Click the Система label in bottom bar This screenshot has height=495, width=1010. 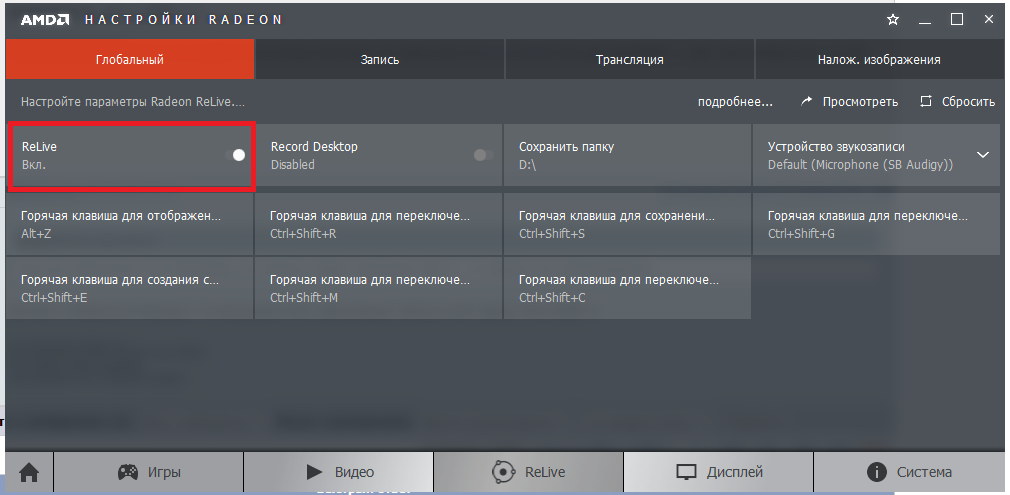pos(924,472)
